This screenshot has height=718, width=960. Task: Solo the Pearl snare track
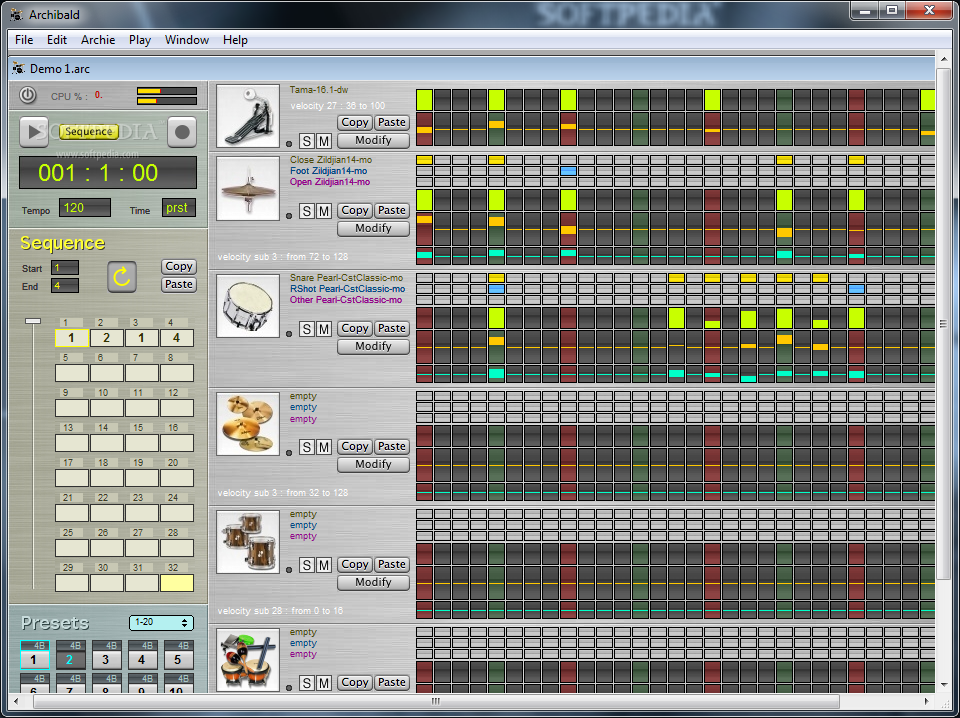pyautogui.click(x=307, y=330)
